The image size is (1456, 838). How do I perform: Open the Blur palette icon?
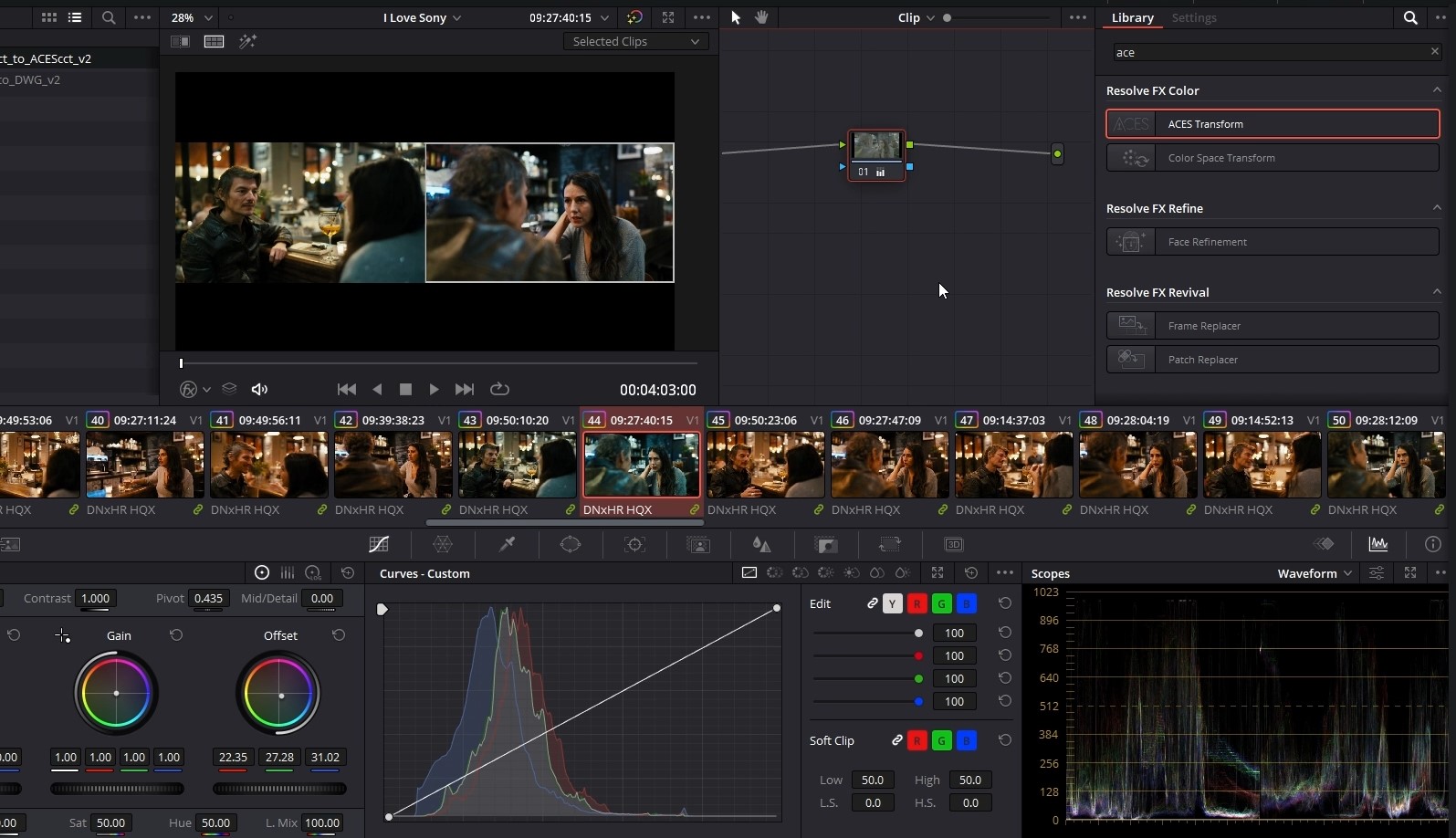[x=761, y=544]
